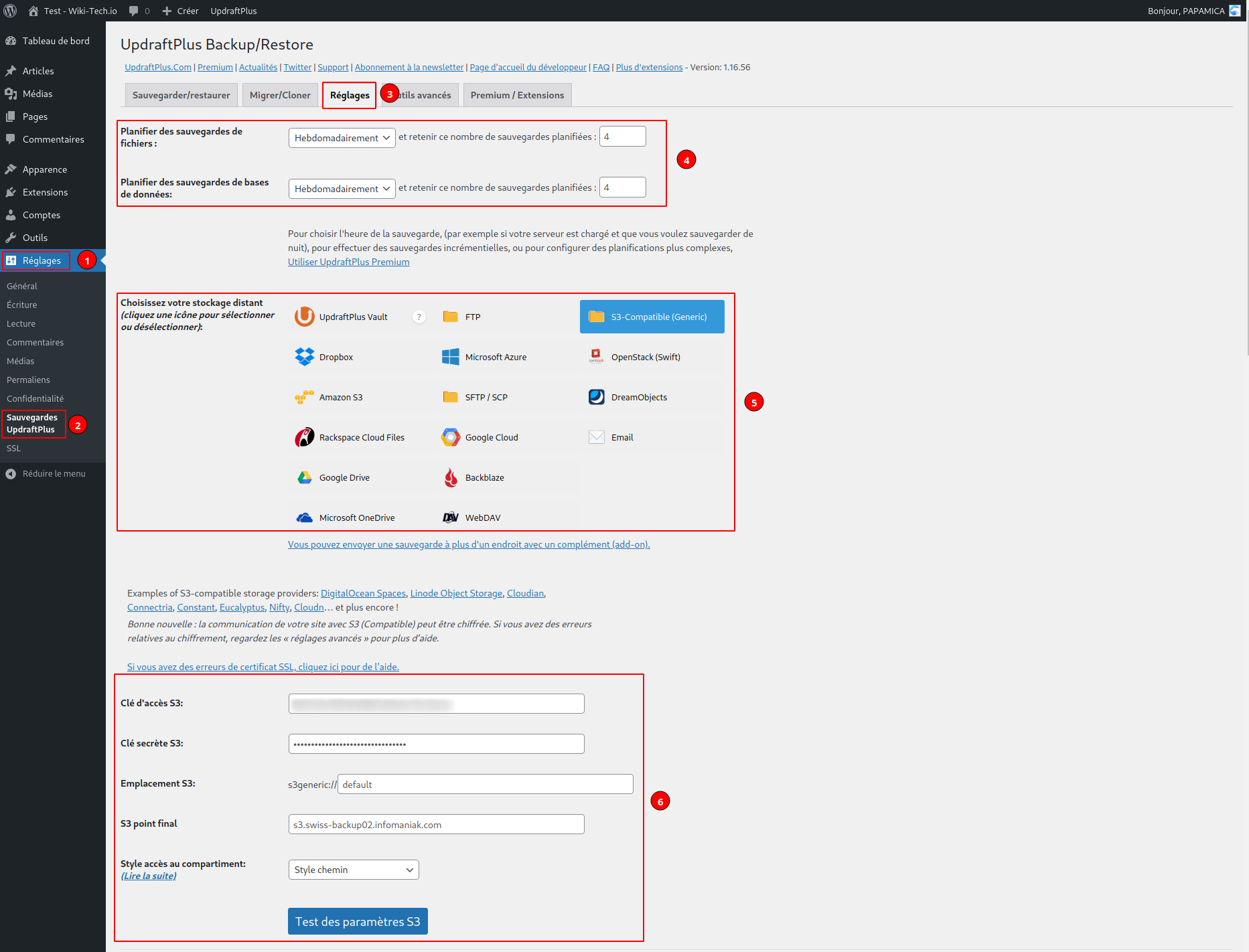Viewport: 1249px width, 952px height.
Task: Click the WordPress logo in admin bar
Action: [11, 11]
